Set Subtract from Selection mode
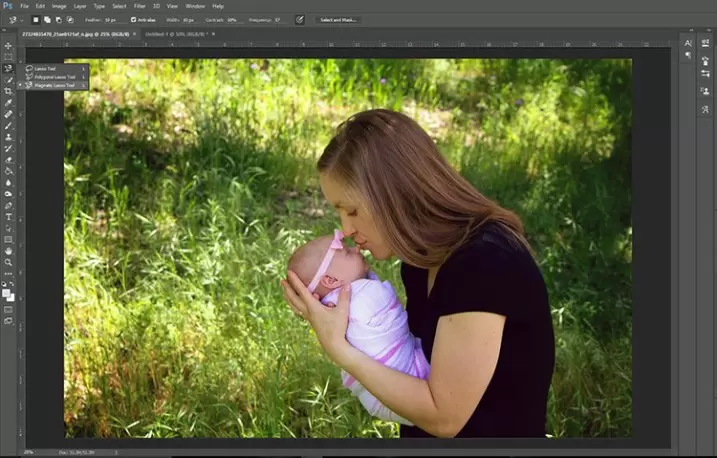This screenshot has width=717, height=458. point(59,20)
